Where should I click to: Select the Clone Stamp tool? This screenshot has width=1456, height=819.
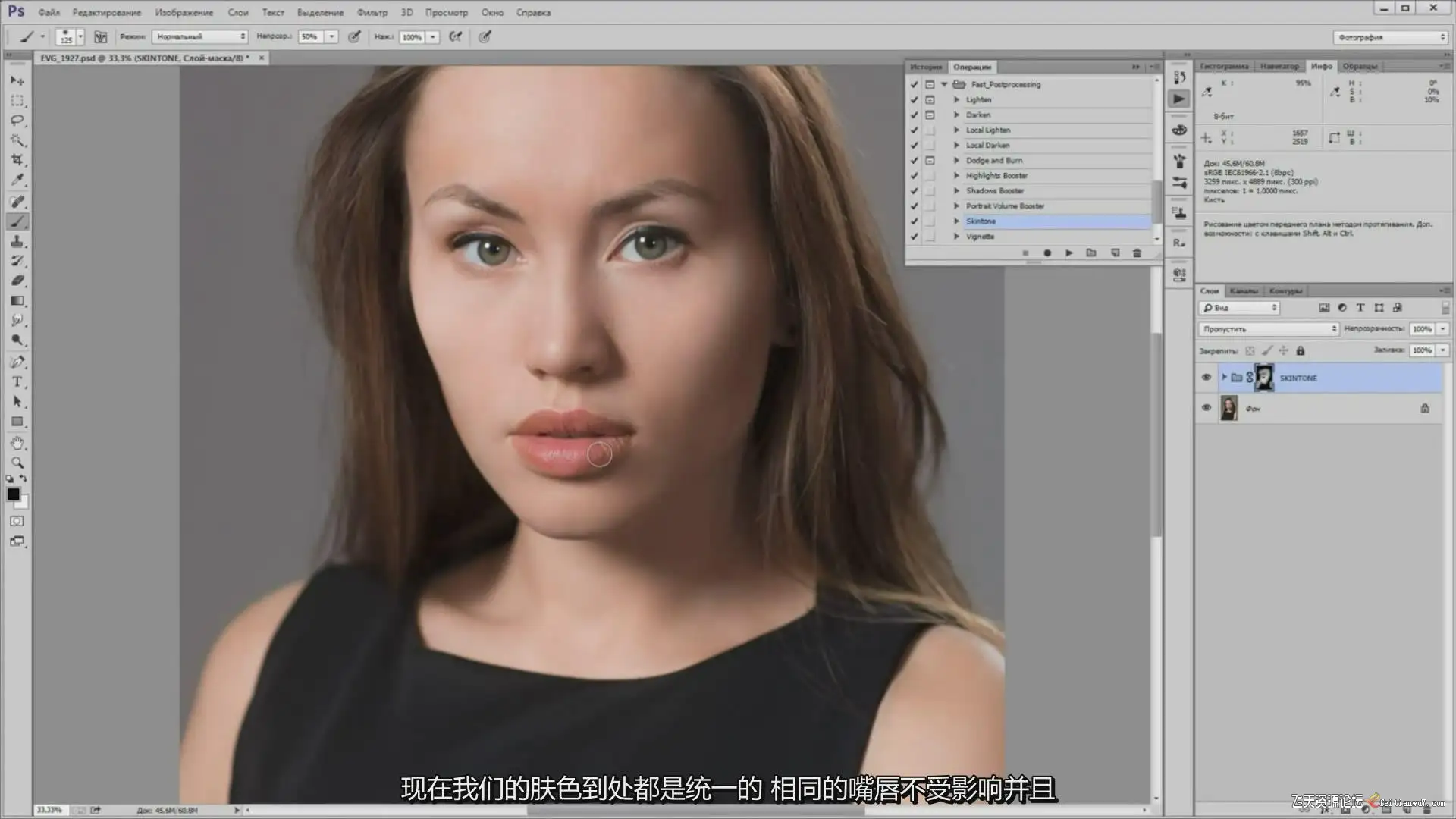point(17,241)
